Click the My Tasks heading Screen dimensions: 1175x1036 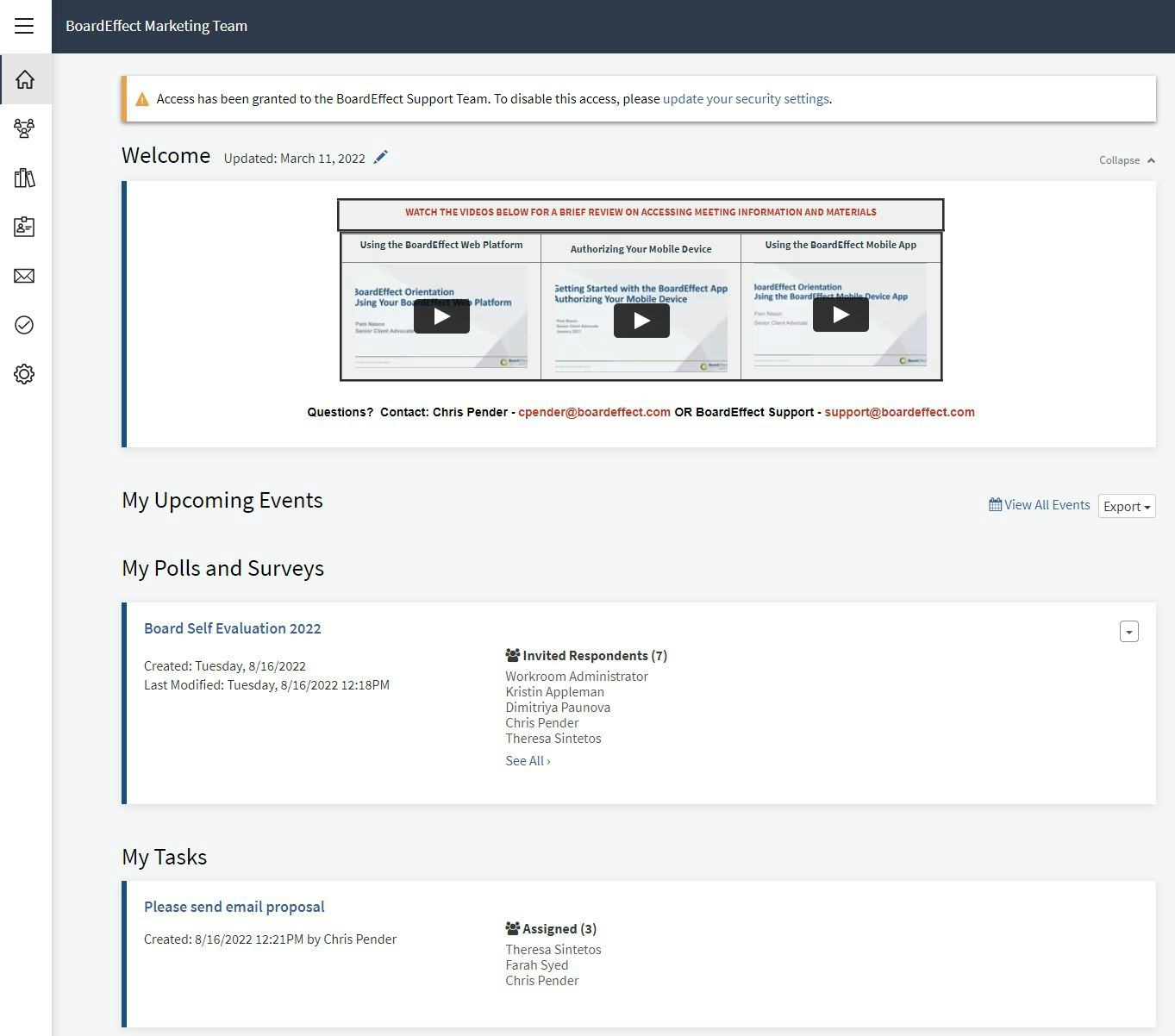[165, 858]
